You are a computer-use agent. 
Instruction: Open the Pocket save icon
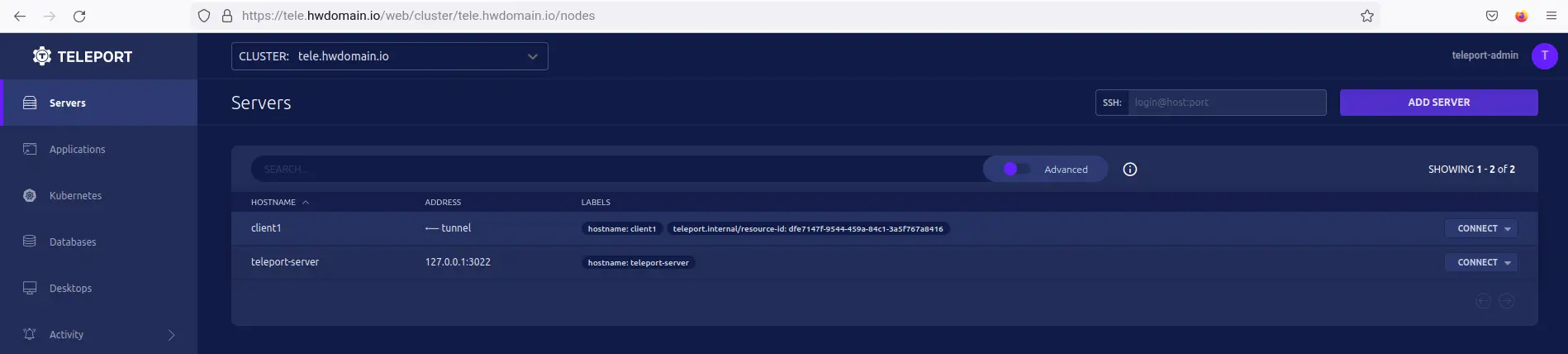(1492, 16)
